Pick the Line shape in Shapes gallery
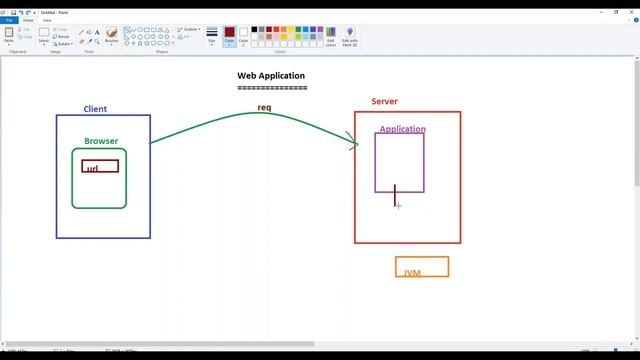Image resolution: width=640 pixels, height=360 pixels. pyautogui.click(x=127, y=30)
